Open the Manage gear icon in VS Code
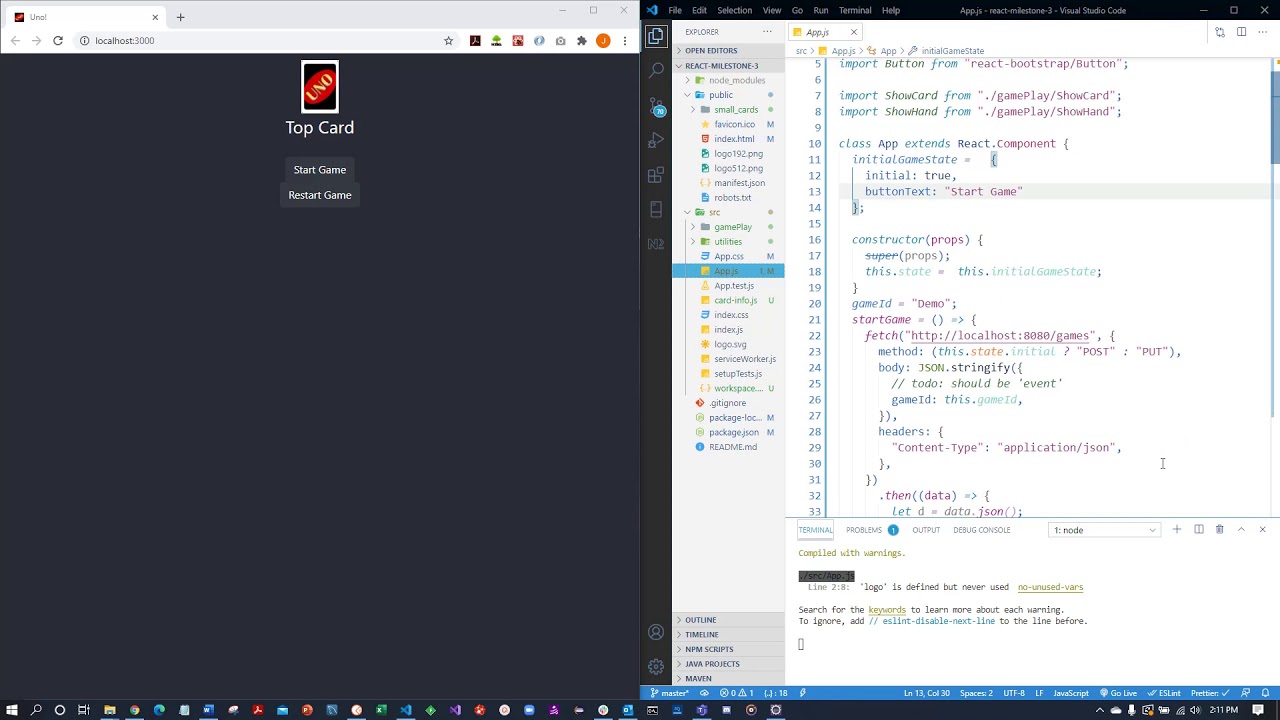 coord(656,667)
